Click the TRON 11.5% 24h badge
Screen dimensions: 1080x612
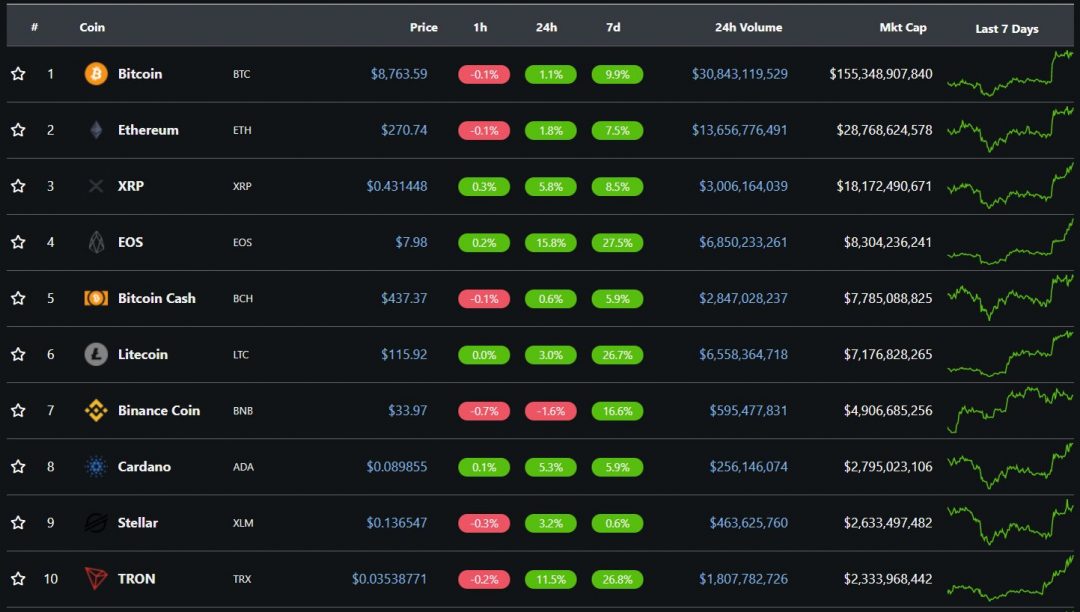coord(551,579)
